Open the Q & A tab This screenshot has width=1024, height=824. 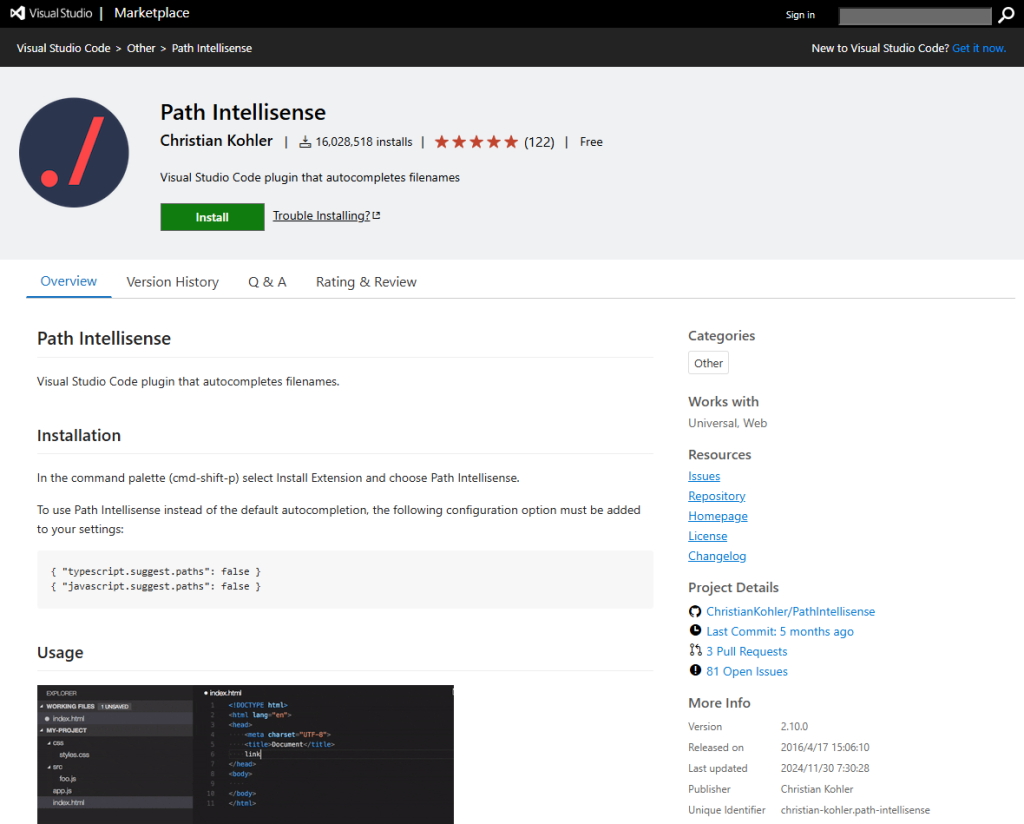(x=267, y=282)
